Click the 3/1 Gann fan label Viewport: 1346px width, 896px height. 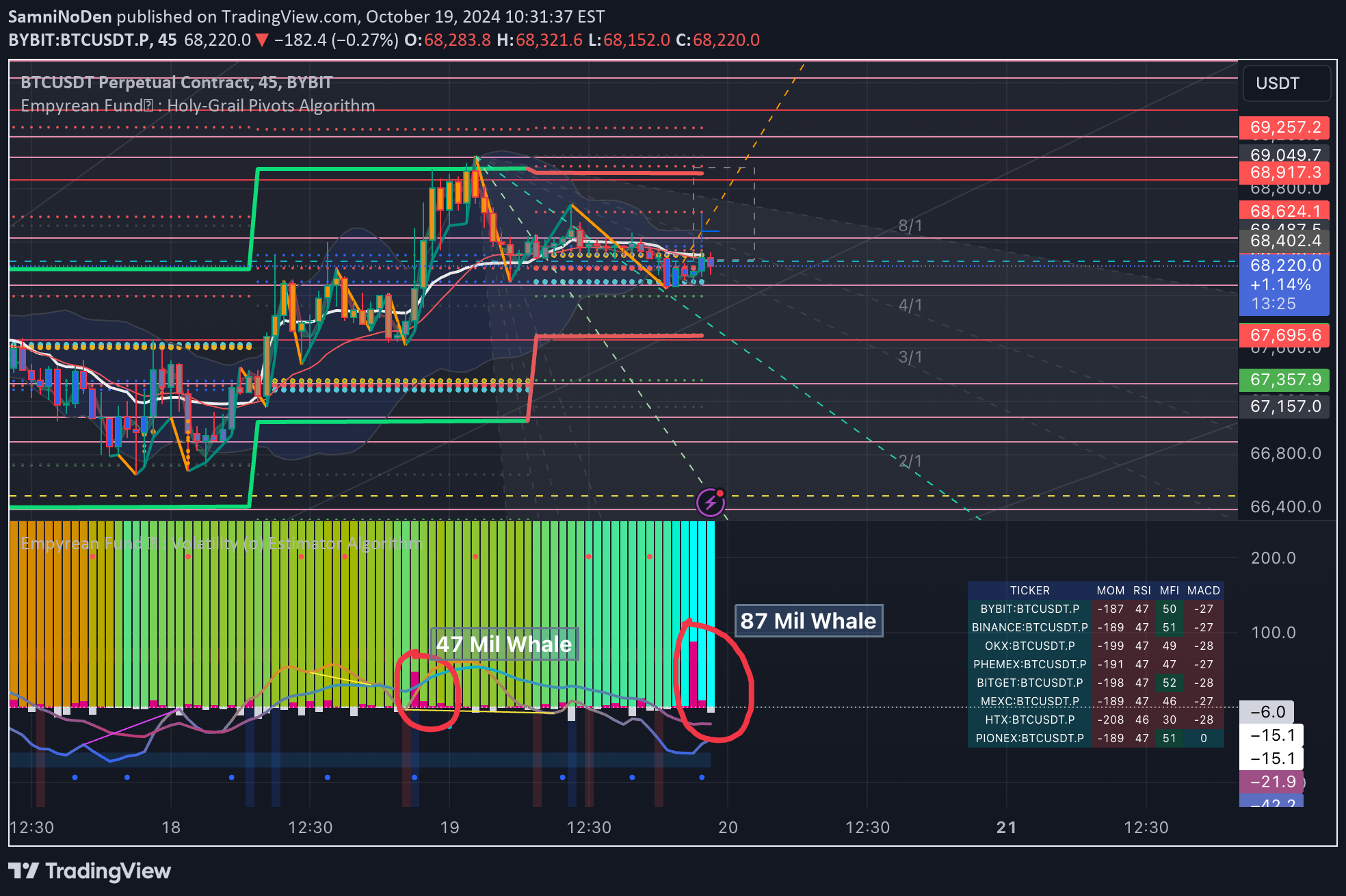click(x=910, y=357)
